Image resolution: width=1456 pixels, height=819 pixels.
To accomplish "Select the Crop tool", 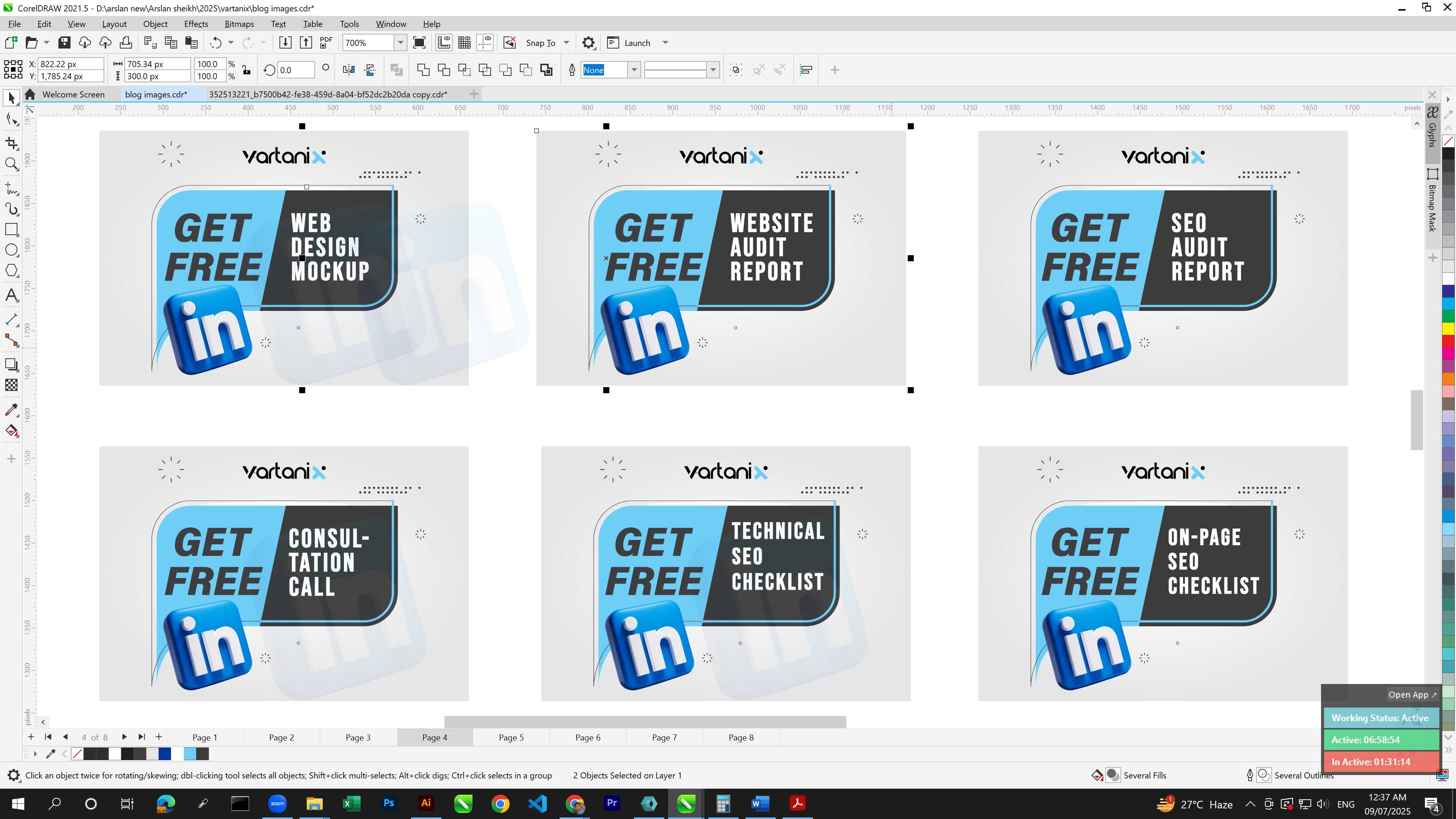I will 11,144.
